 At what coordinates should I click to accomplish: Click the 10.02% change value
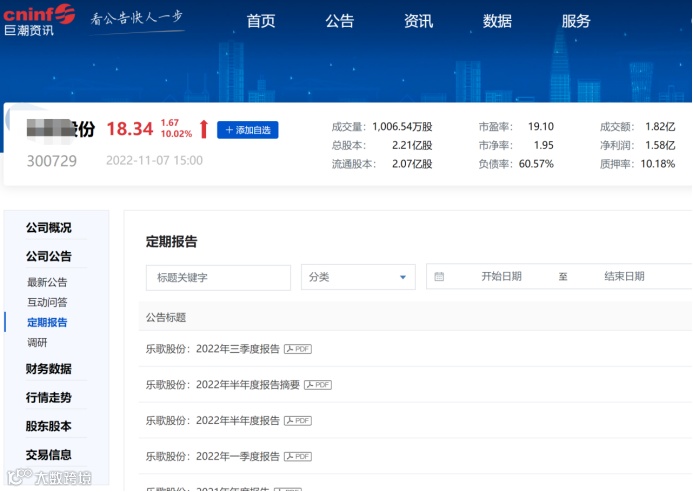[176, 134]
